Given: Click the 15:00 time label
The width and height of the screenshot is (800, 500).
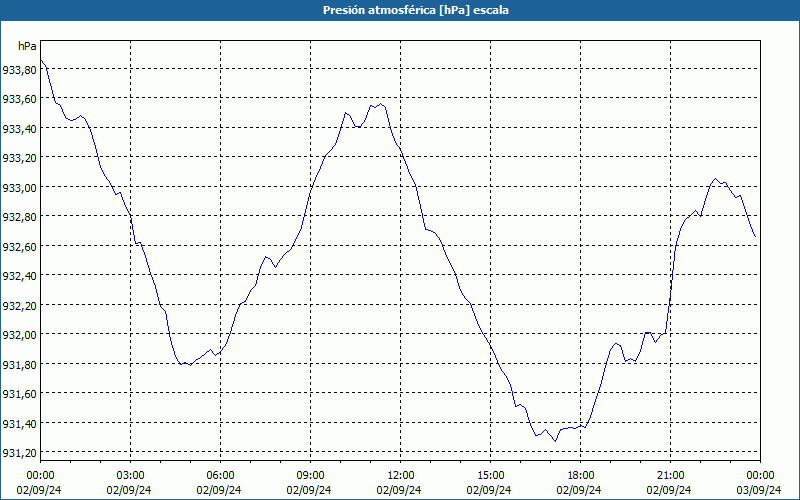Looking at the screenshot, I should tap(490, 476).
